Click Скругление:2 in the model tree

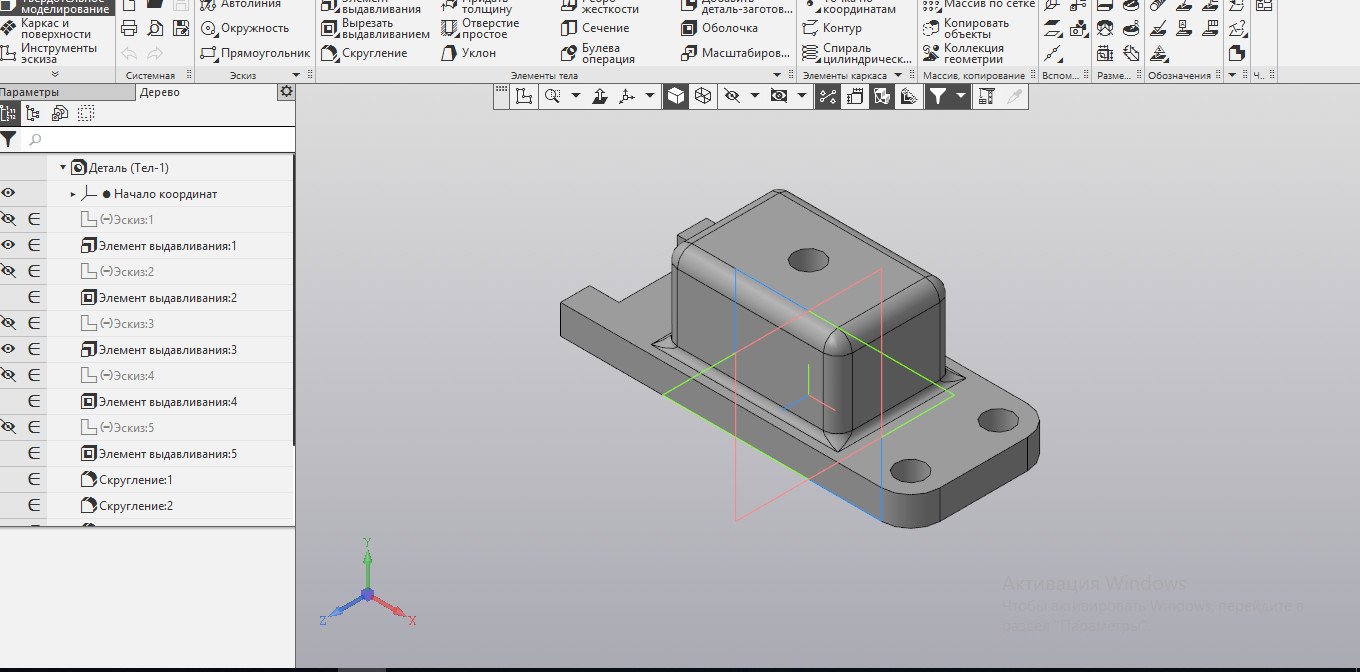(x=136, y=506)
